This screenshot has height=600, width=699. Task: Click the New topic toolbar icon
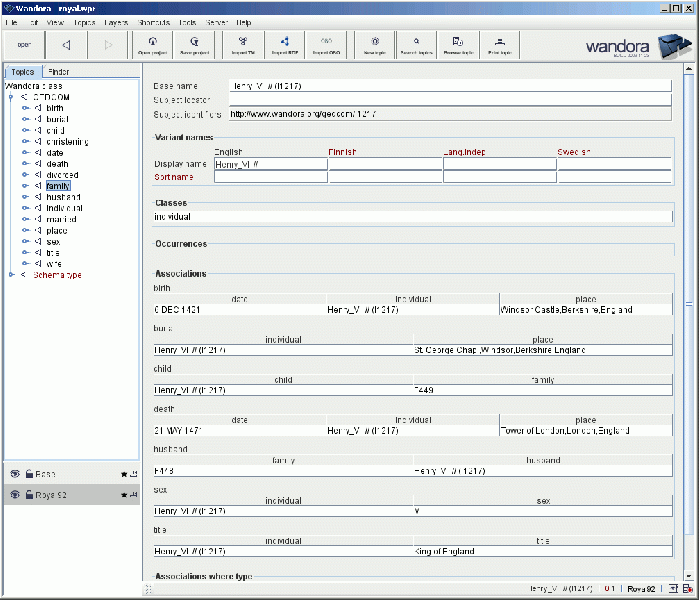pos(375,44)
